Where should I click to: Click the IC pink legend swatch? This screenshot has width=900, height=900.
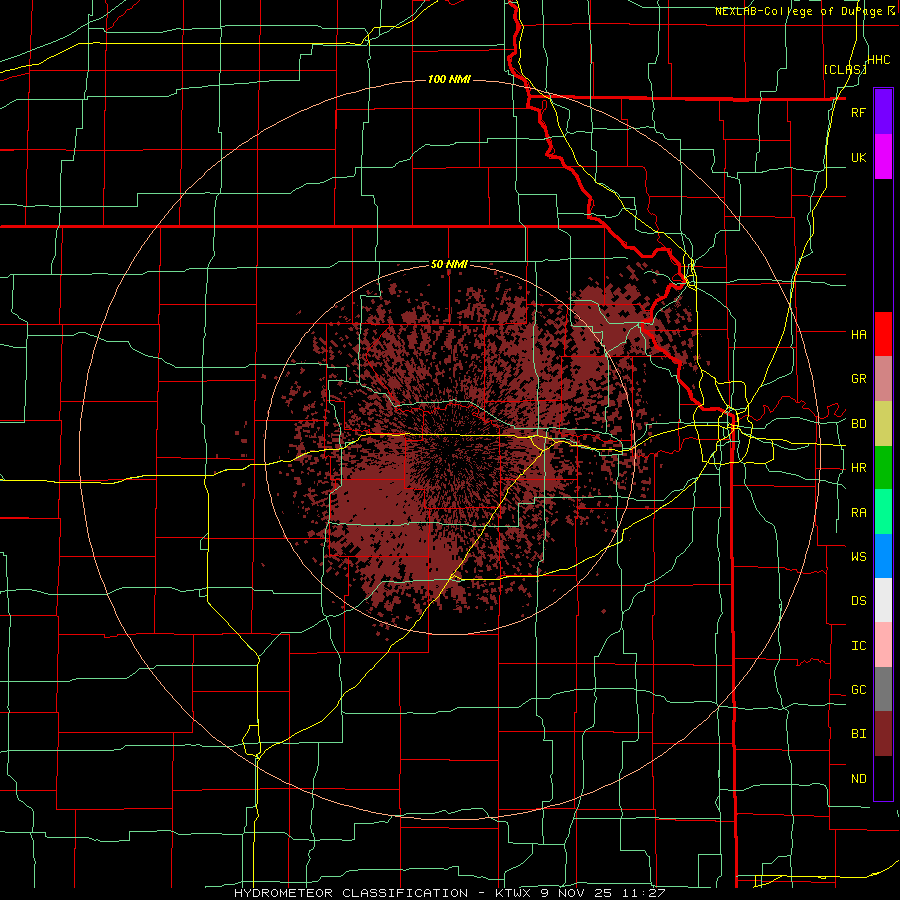pyautogui.click(x=883, y=645)
